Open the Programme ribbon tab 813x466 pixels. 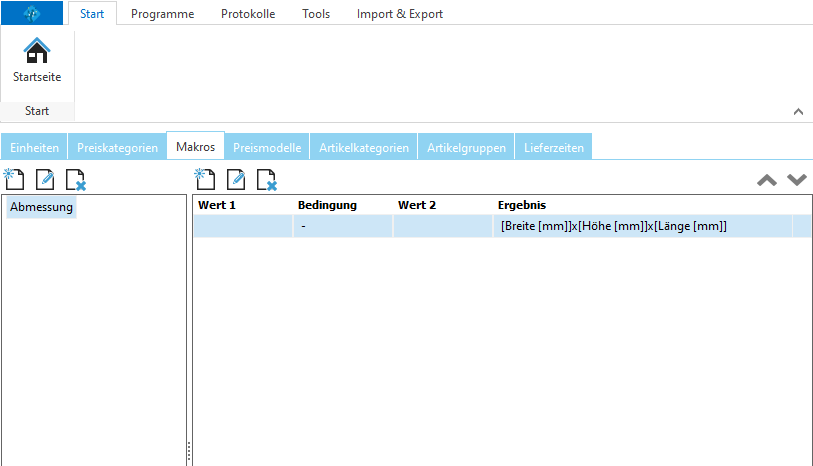[x=162, y=14]
